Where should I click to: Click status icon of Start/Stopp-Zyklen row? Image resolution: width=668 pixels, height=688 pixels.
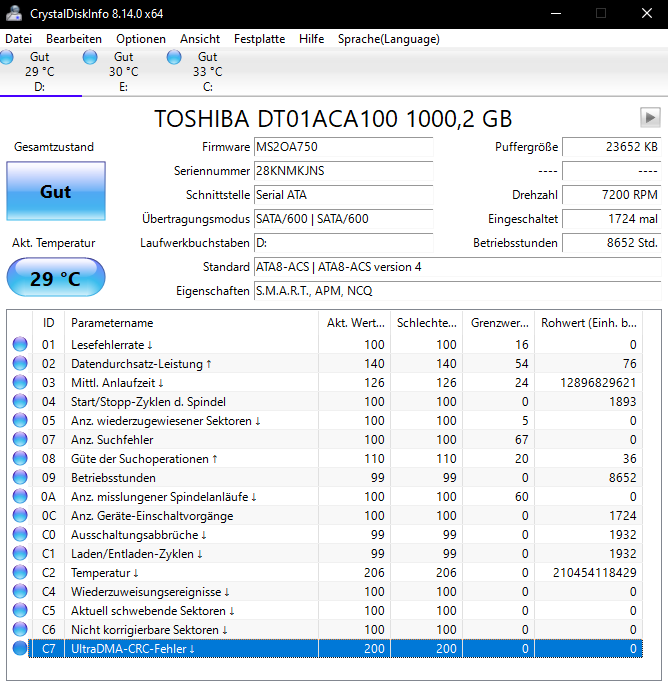[x=20, y=401]
